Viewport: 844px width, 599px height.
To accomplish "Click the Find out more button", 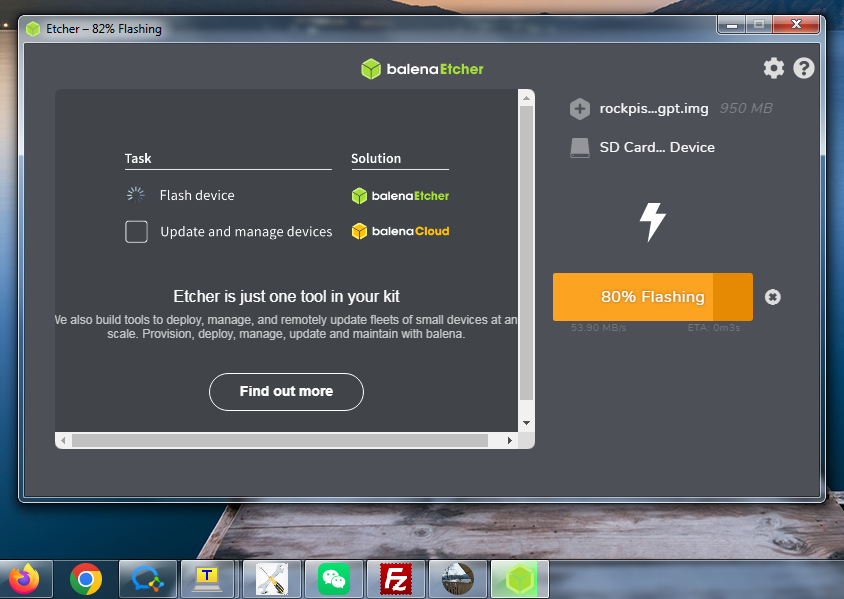I will (286, 392).
